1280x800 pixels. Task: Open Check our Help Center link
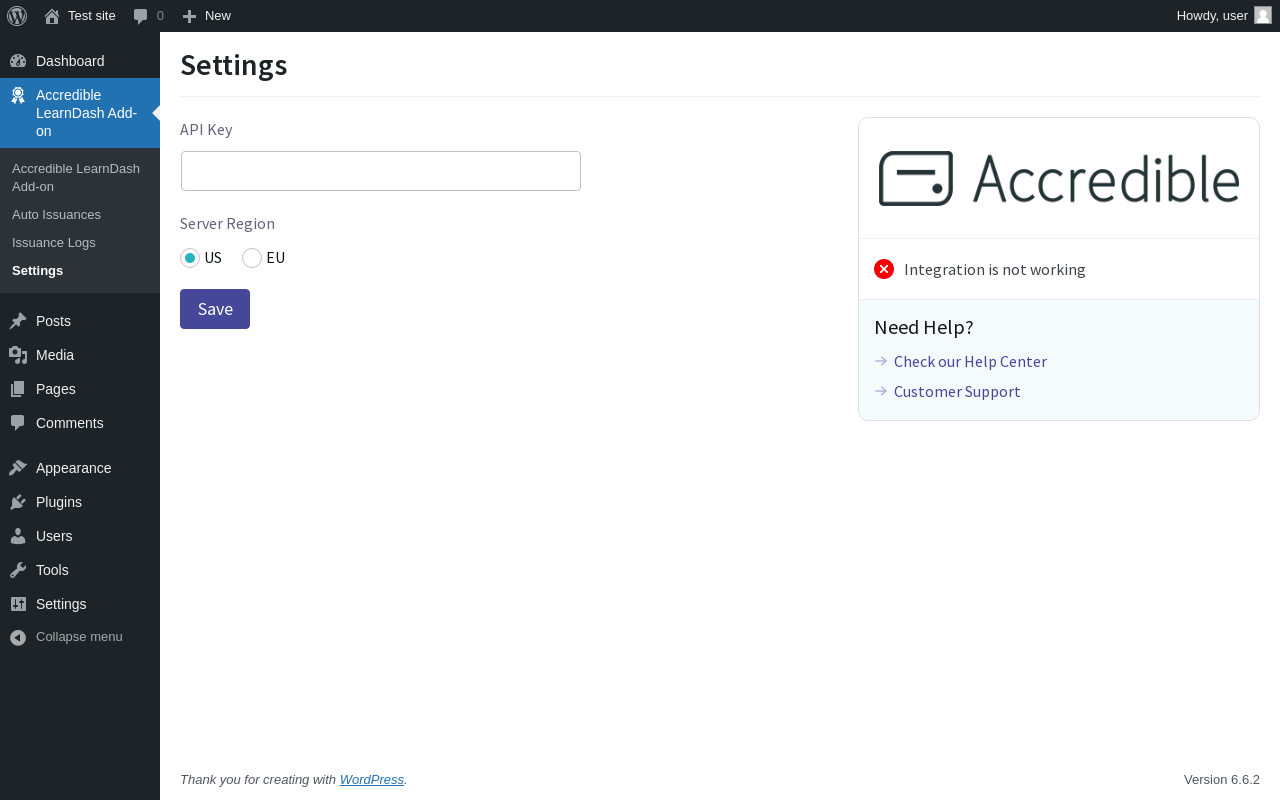click(x=970, y=361)
